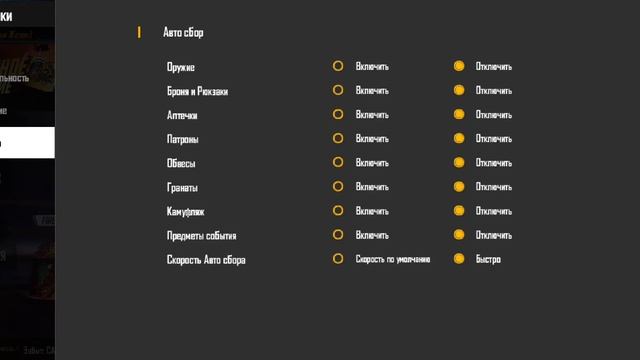Turn on Включить for Аптечки
The width and height of the screenshot is (640, 360).
[x=338, y=114]
